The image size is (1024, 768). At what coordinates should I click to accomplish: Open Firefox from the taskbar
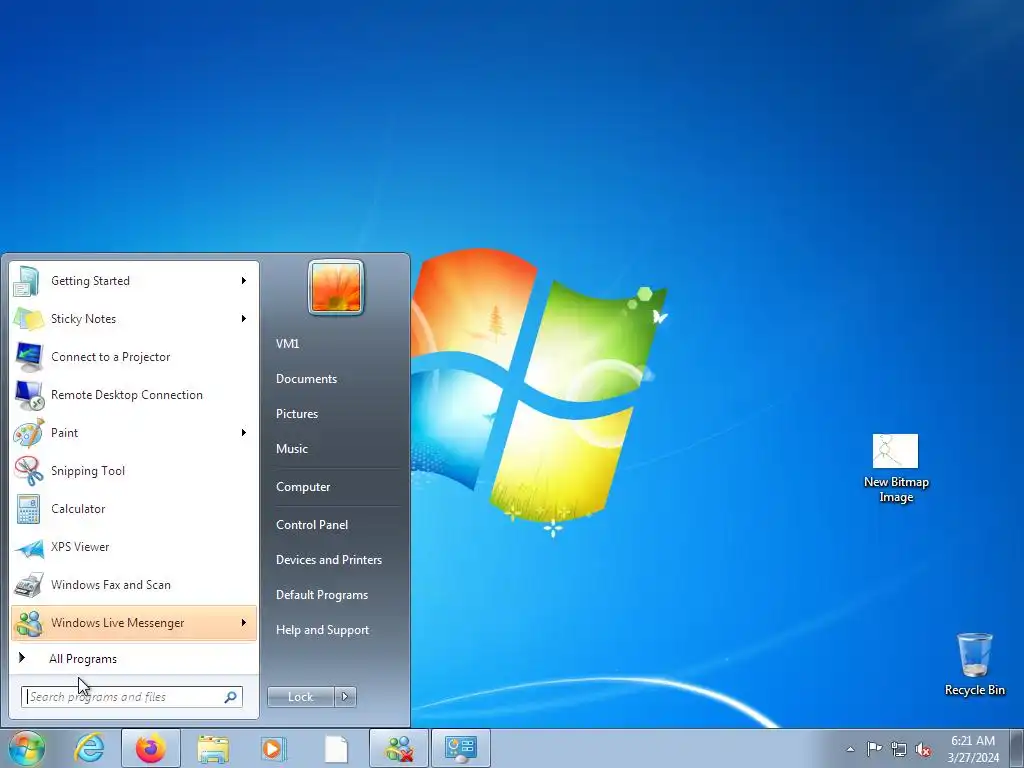point(151,748)
